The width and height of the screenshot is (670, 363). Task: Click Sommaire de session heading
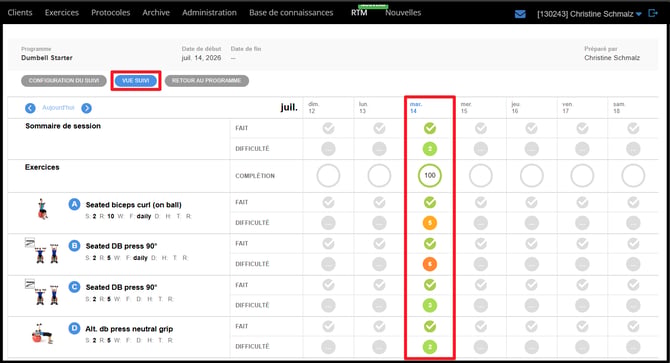63,126
